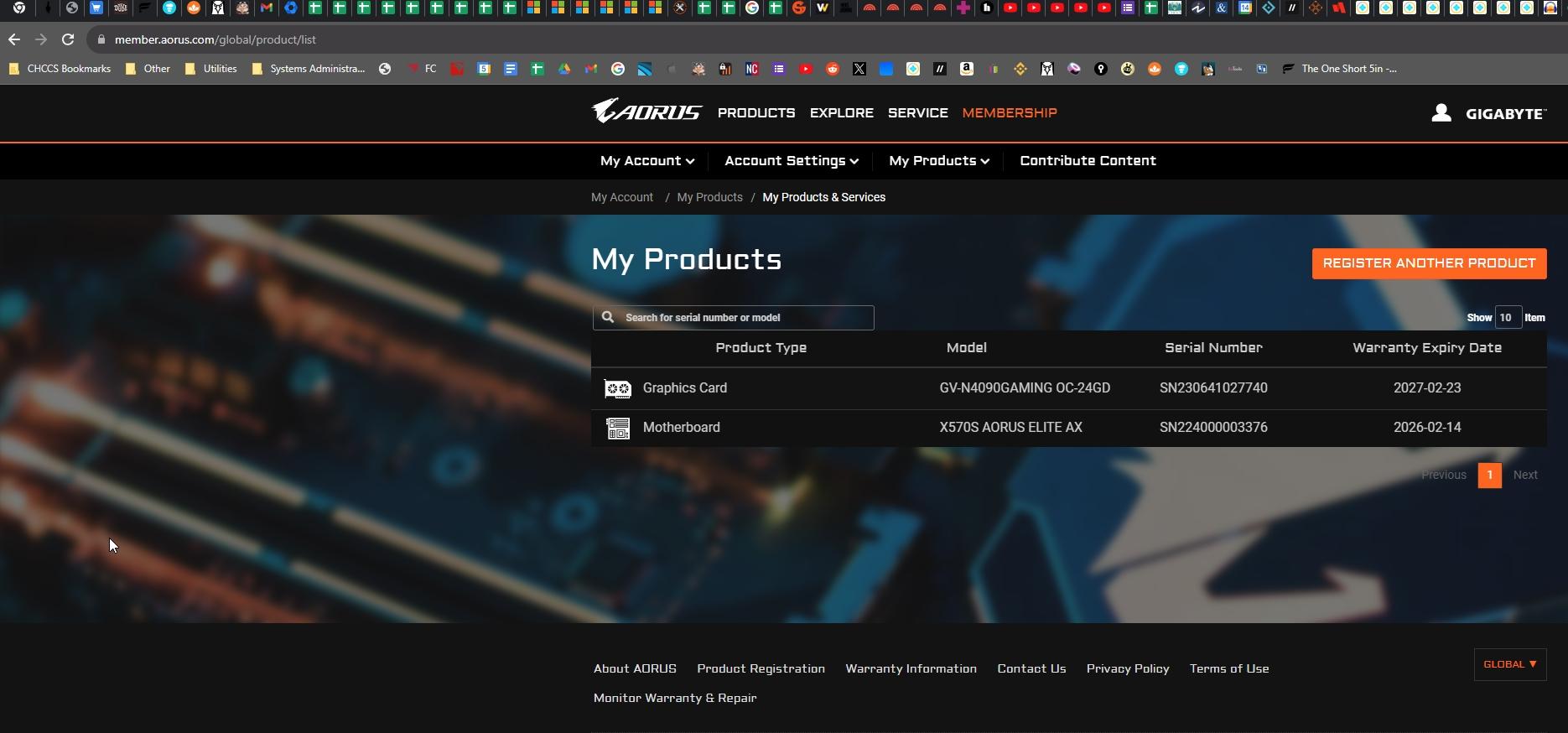
Task: Open the NC bookmark icon
Action: click(752, 69)
